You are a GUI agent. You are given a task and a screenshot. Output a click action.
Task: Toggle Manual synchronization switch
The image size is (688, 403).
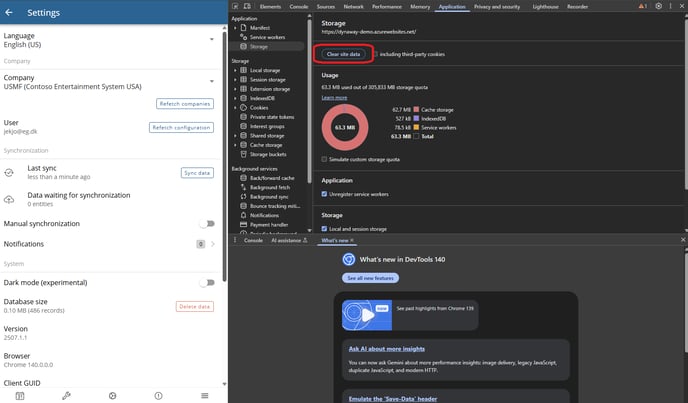(x=206, y=224)
